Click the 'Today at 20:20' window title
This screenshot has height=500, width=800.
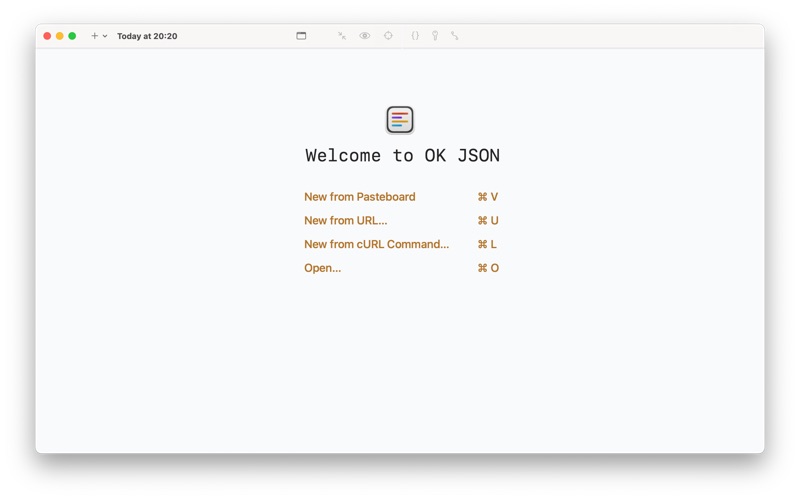pyautogui.click(x=147, y=36)
